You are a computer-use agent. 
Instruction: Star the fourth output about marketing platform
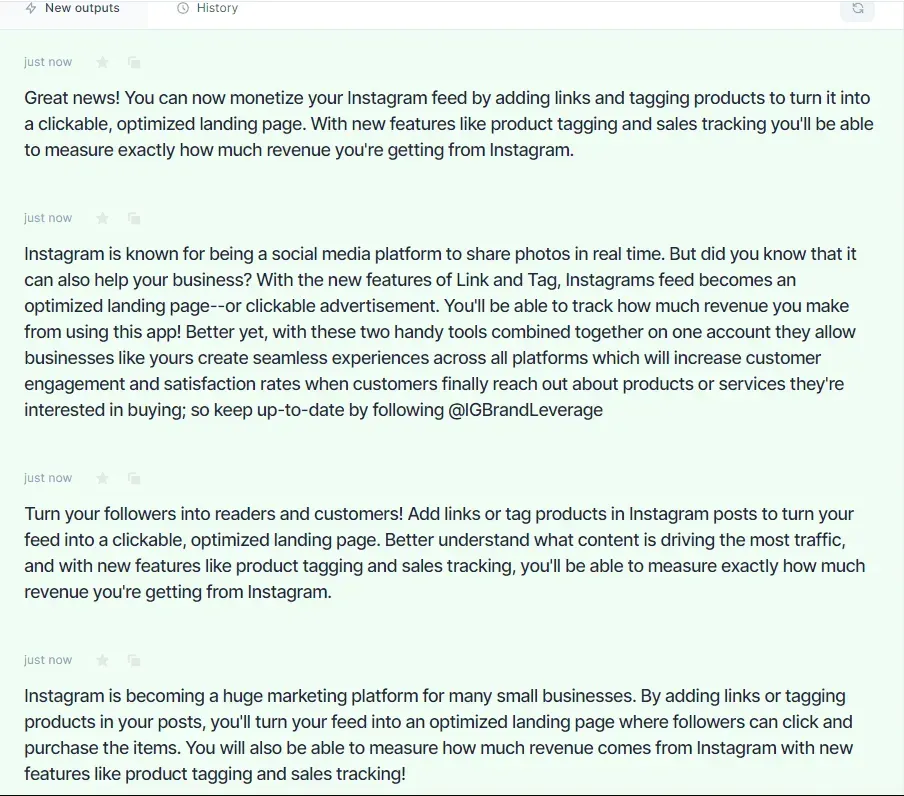click(103, 661)
